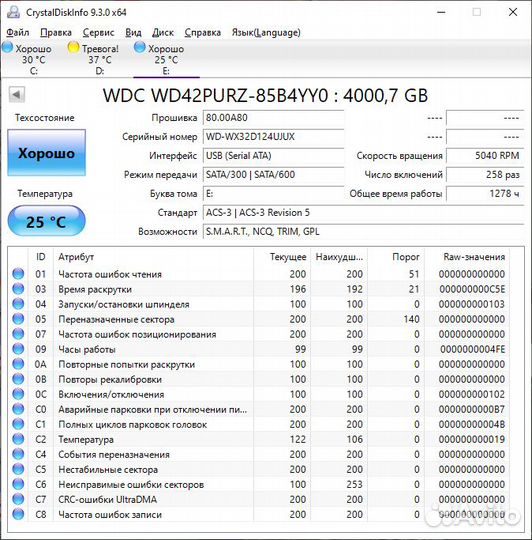Click status orb for attribute C6
Image resolution: width=532 pixels, height=540 pixels.
click(x=18, y=484)
